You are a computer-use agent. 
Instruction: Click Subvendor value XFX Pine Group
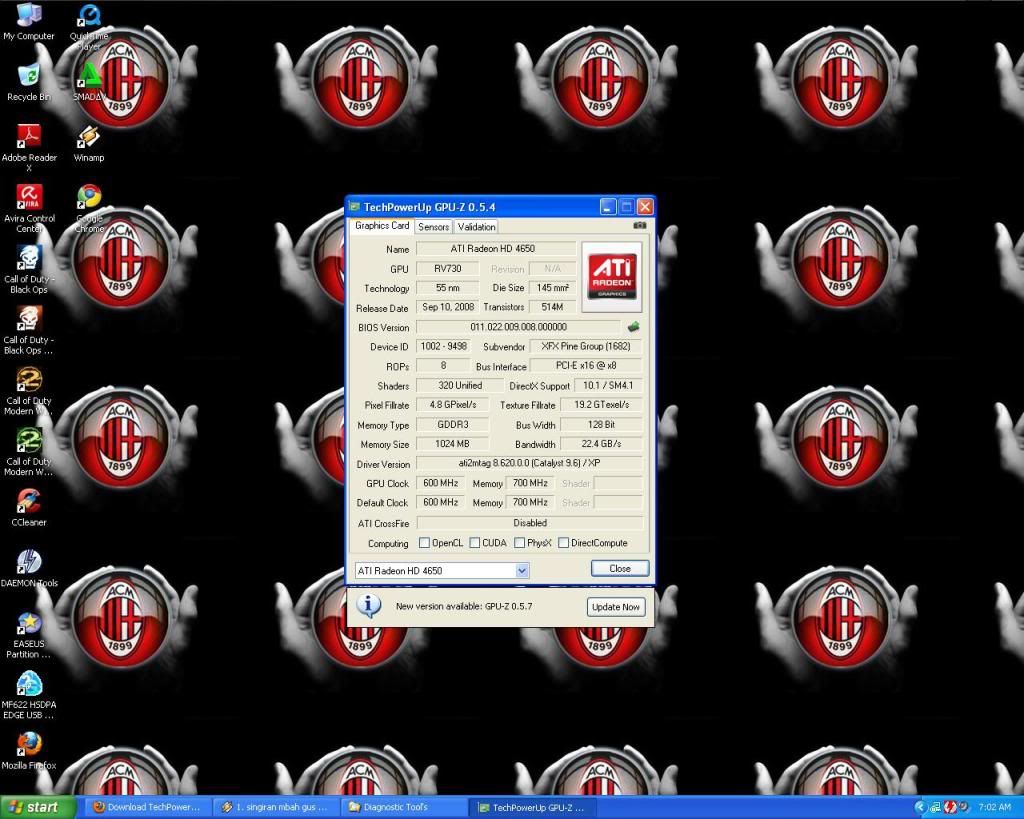(x=586, y=346)
